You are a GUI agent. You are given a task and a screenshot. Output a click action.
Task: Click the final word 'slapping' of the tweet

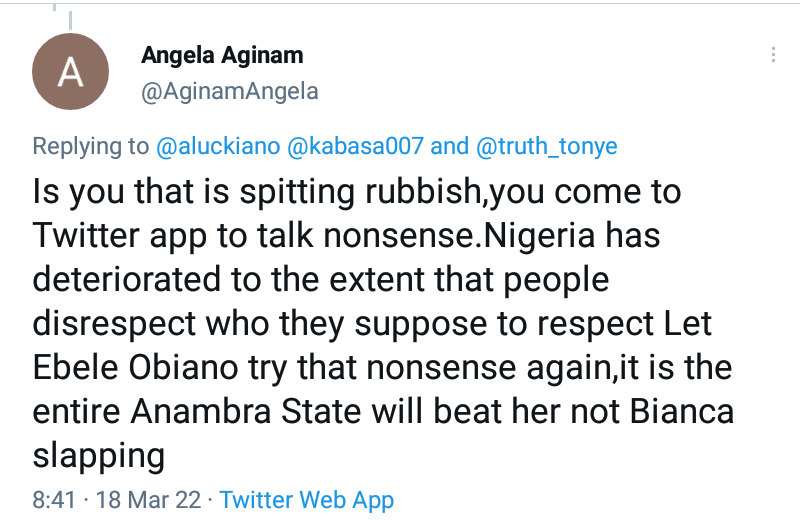pyautogui.click(x=99, y=455)
